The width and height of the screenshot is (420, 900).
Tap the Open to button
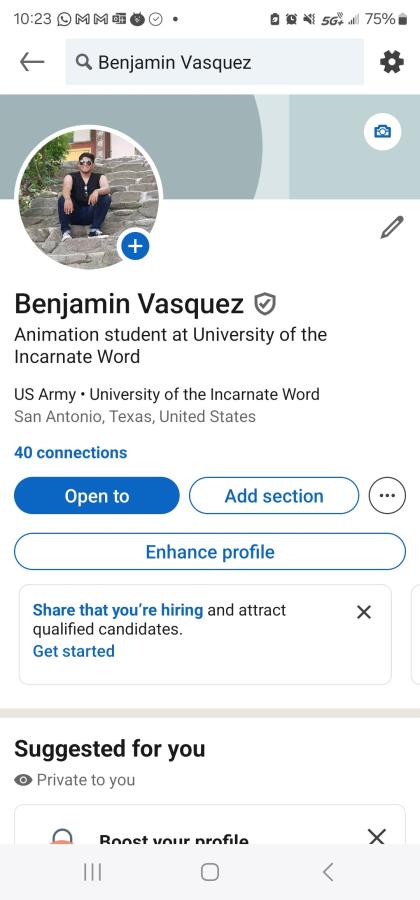(97, 495)
